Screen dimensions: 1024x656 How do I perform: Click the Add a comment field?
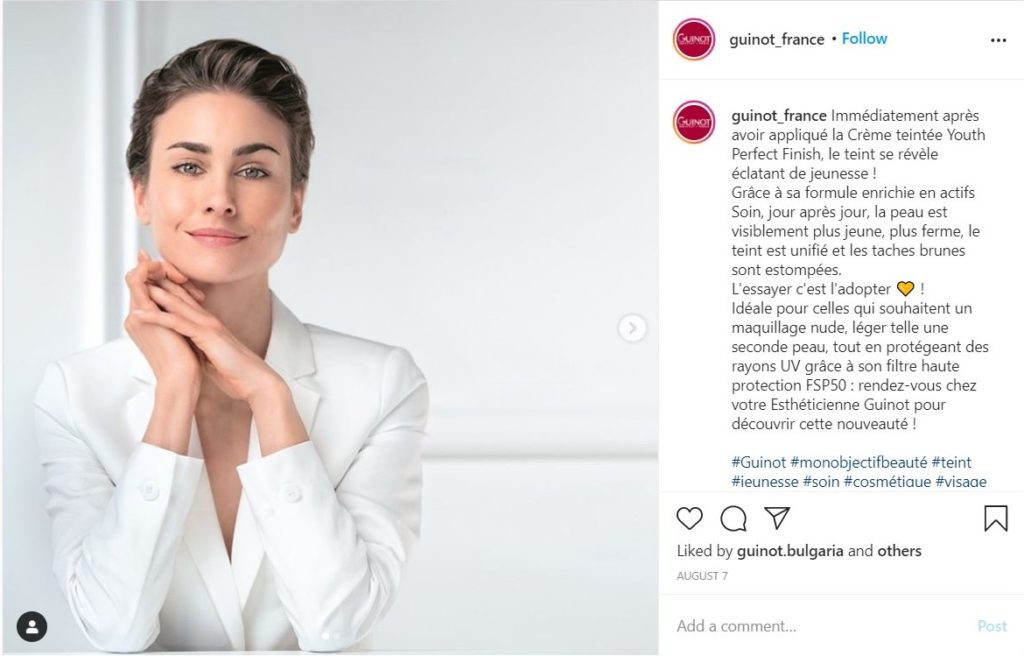[823, 626]
